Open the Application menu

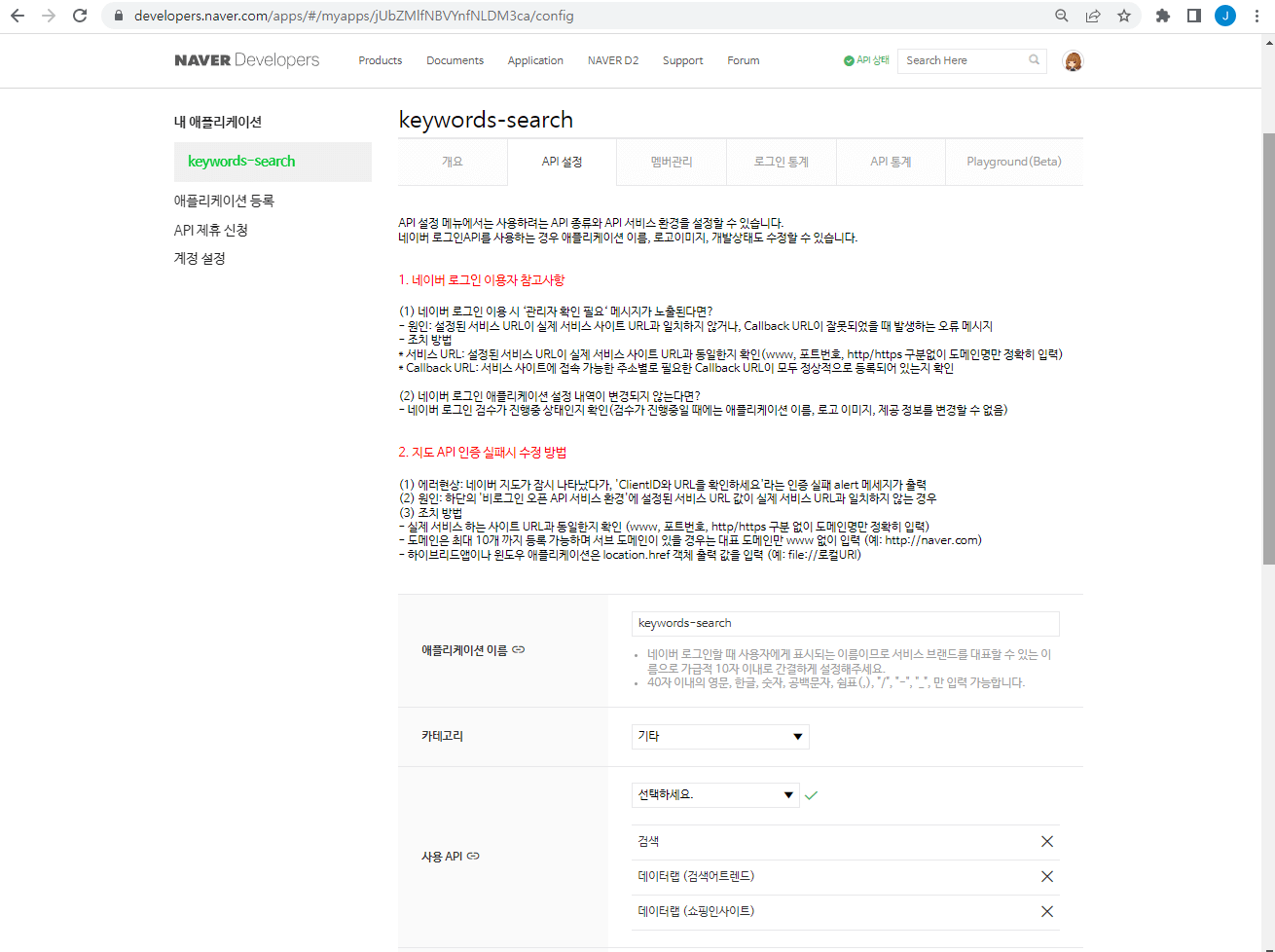(x=535, y=60)
